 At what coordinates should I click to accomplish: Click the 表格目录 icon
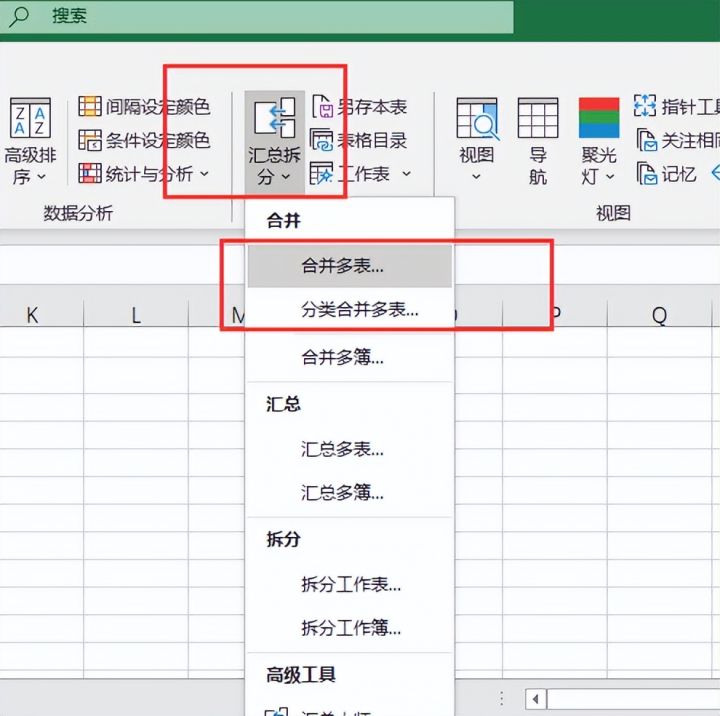pyautogui.click(x=321, y=140)
